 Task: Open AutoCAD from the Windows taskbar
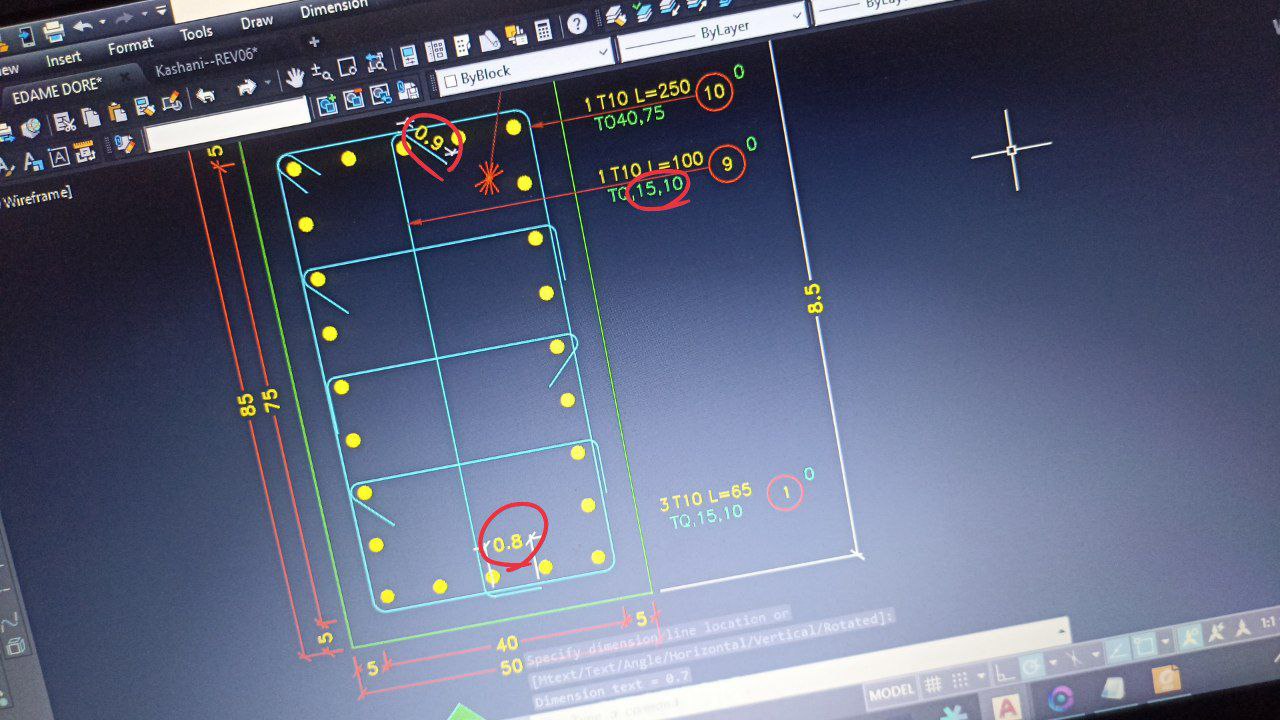click(x=1007, y=707)
